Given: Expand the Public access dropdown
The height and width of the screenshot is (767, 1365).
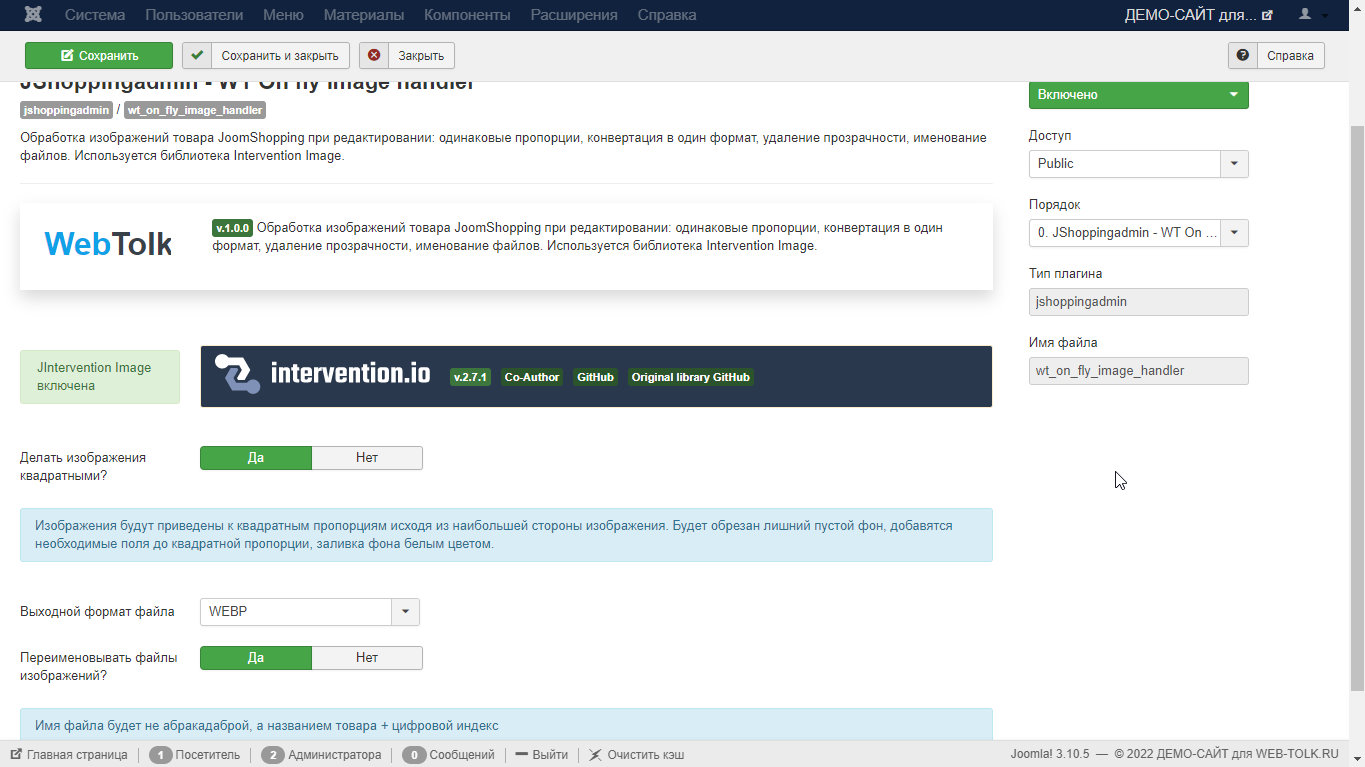Looking at the screenshot, I should pos(1234,164).
